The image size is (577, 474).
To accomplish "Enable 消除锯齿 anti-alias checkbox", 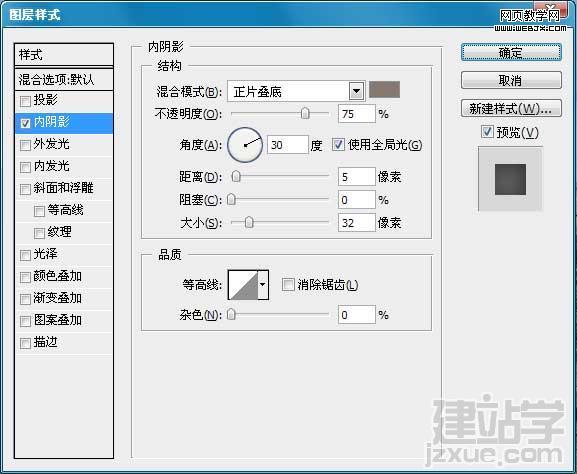I will (288, 284).
